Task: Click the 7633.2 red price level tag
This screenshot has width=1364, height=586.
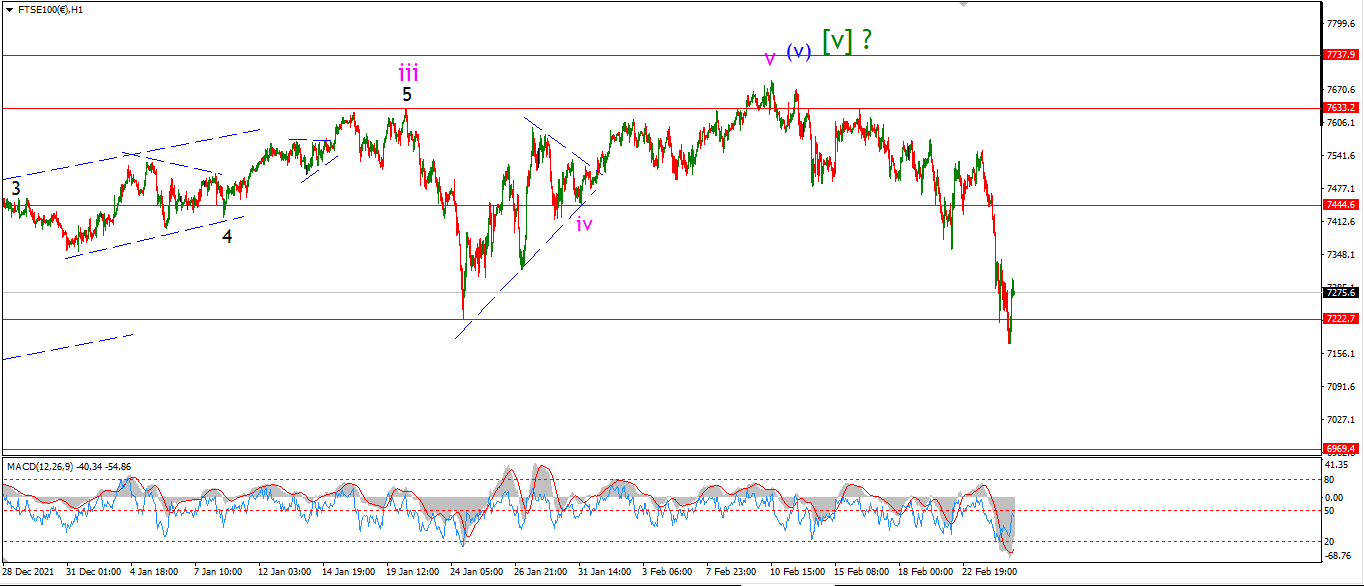Action: tap(1339, 107)
